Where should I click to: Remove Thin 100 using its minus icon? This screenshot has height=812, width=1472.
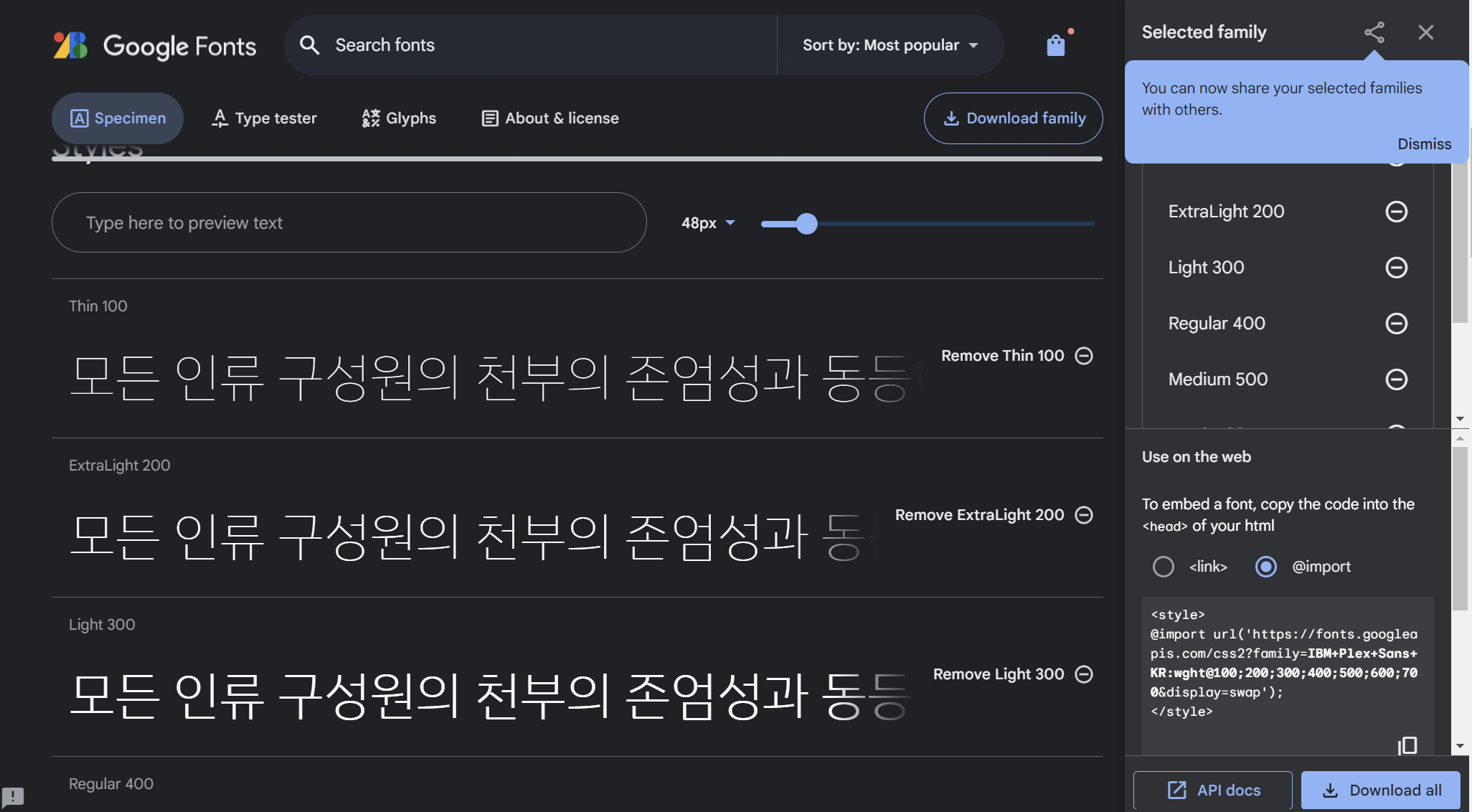pyautogui.click(x=1083, y=355)
